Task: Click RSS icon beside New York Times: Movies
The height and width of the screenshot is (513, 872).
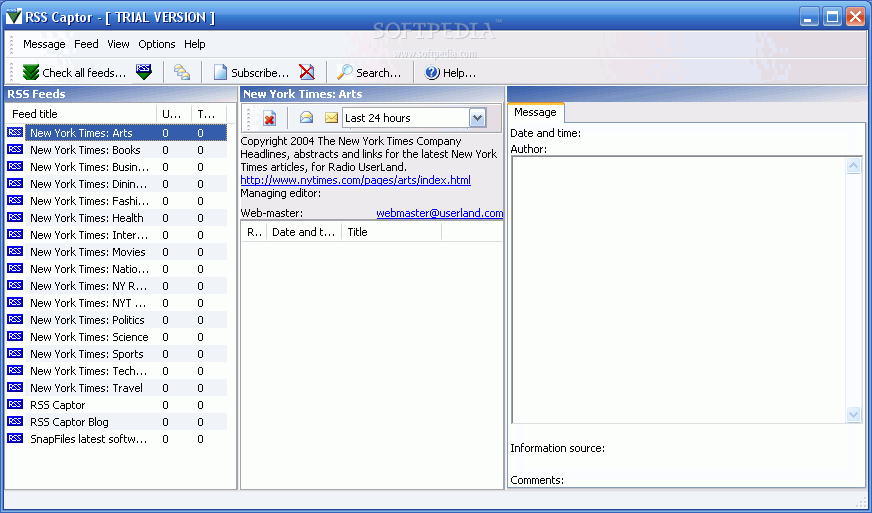Action: [15, 251]
